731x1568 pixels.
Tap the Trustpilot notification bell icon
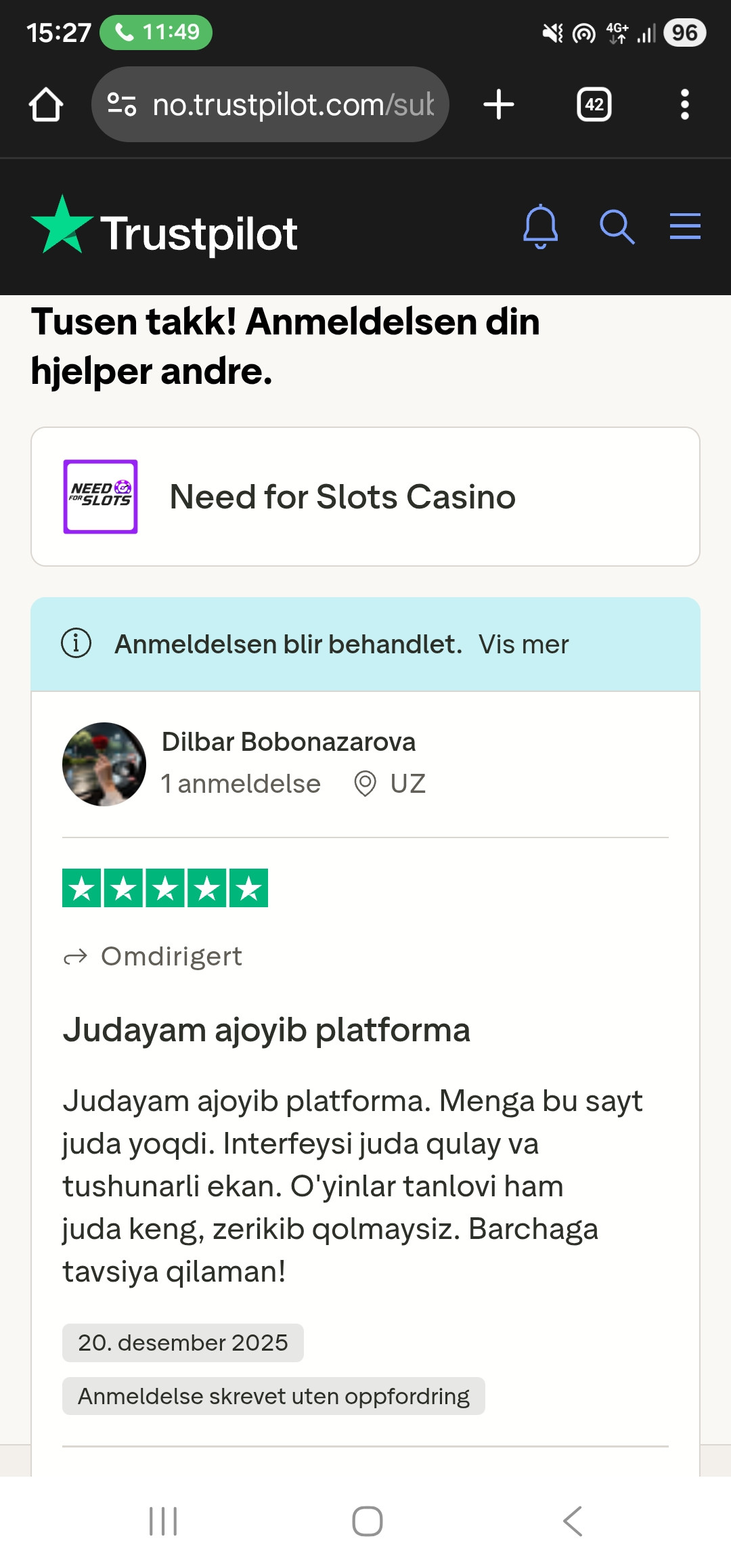coord(541,226)
